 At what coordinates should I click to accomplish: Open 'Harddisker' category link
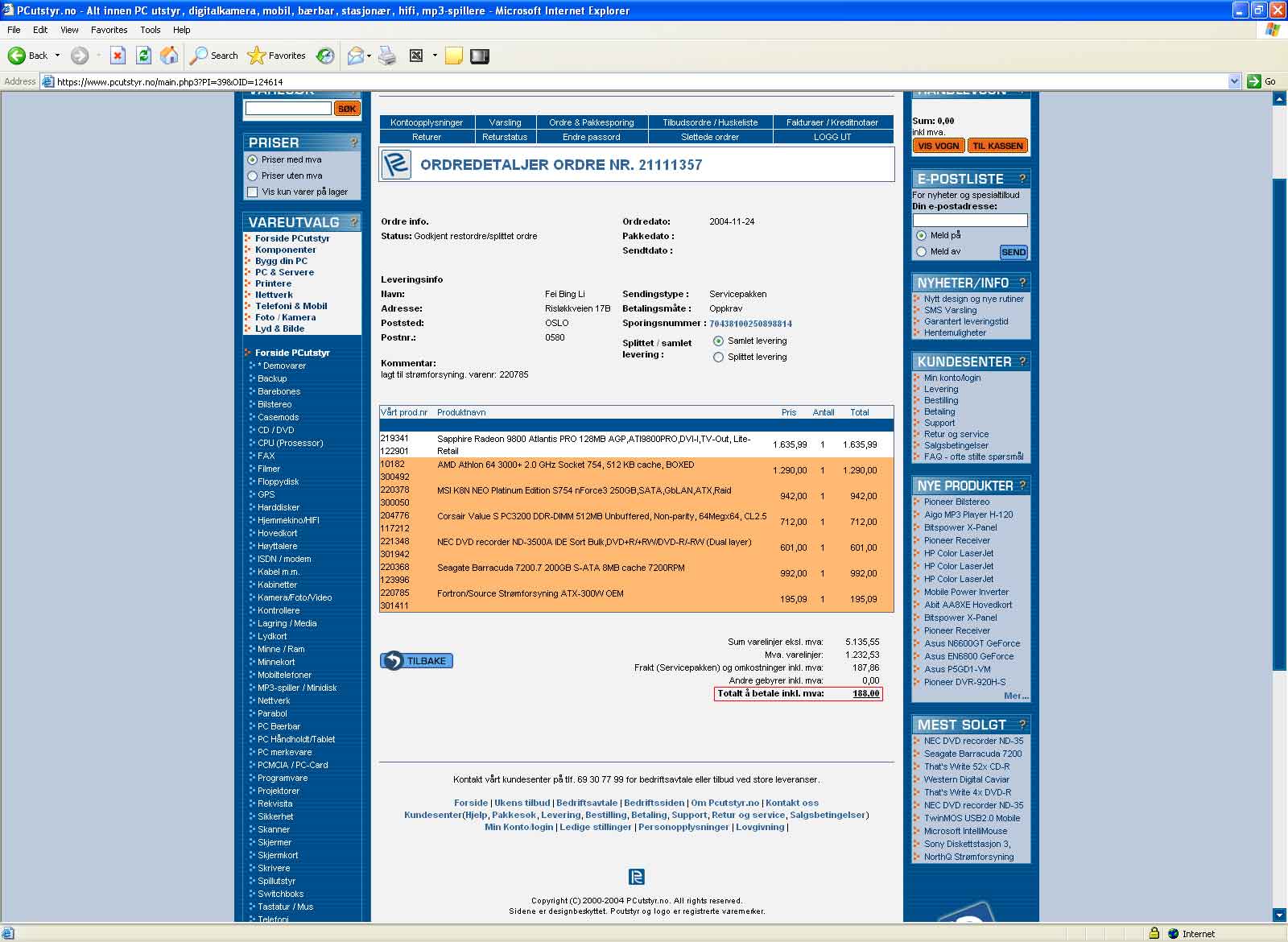[x=279, y=507]
